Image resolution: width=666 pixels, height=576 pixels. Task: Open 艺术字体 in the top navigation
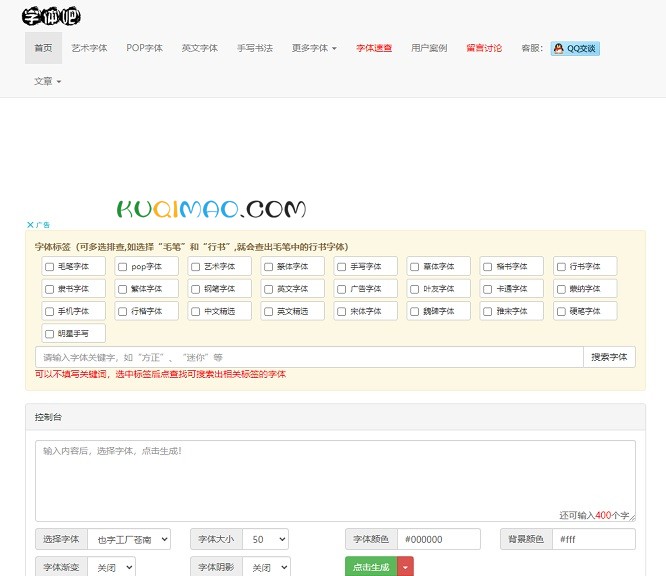click(x=89, y=48)
